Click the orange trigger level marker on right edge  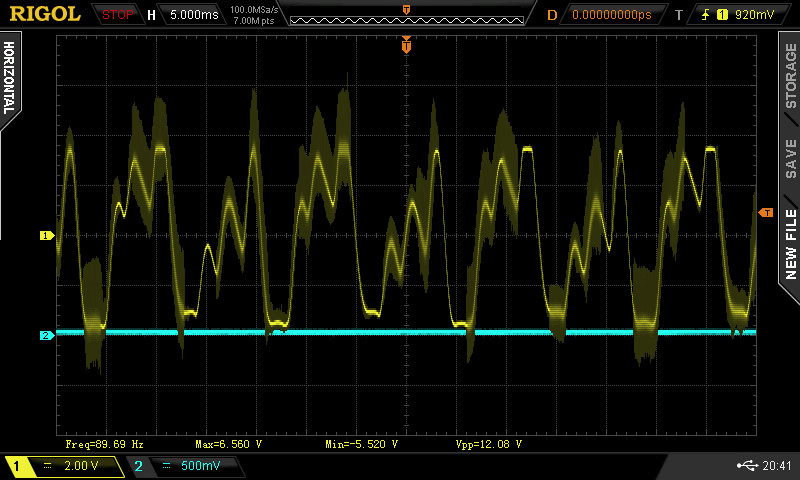click(x=765, y=213)
